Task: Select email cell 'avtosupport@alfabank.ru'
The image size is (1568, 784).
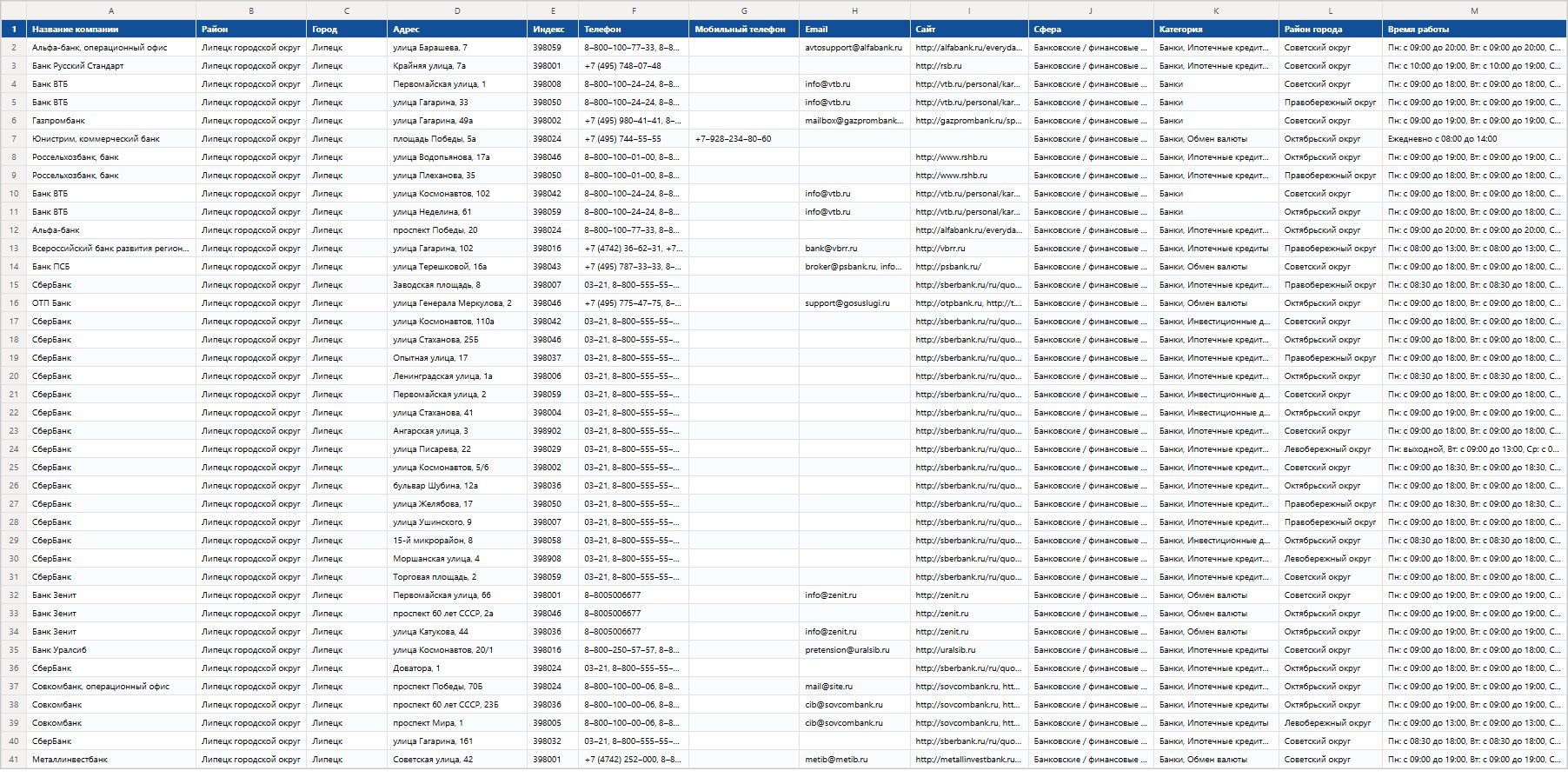Action: click(854, 48)
